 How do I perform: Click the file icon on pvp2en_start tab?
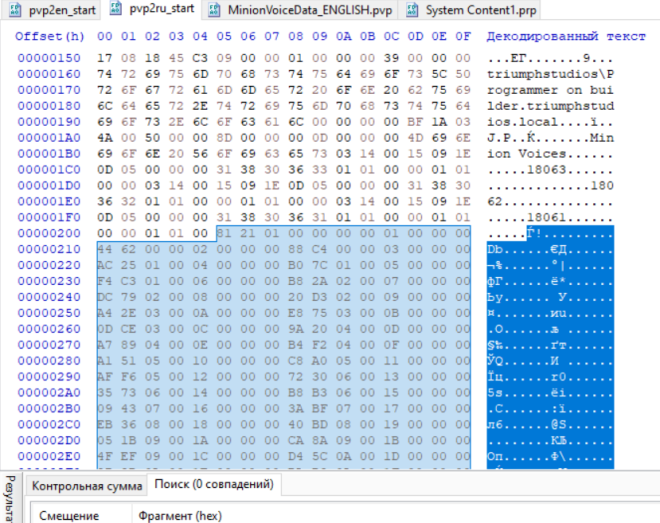(16, 10)
